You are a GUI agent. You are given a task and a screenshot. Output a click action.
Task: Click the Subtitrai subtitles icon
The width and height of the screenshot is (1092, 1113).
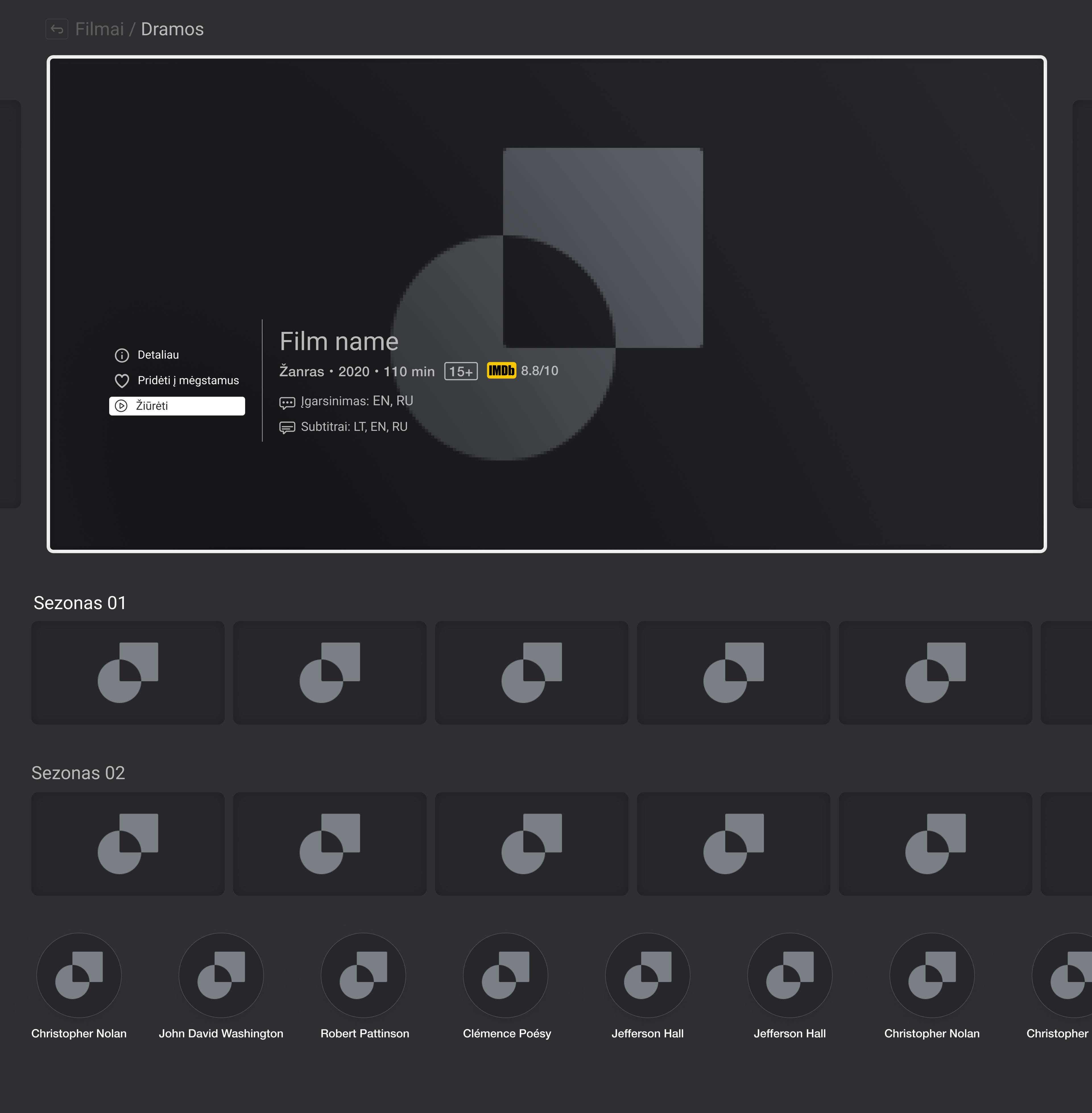pyautogui.click(x=287, y=428)
